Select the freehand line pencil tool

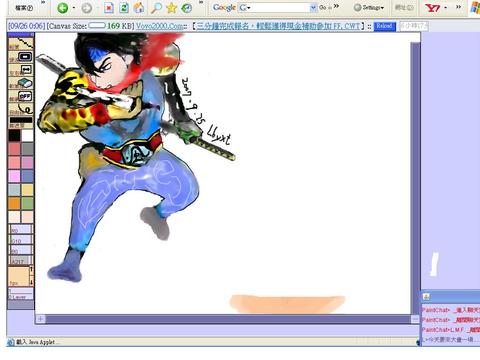click(21, 44)
